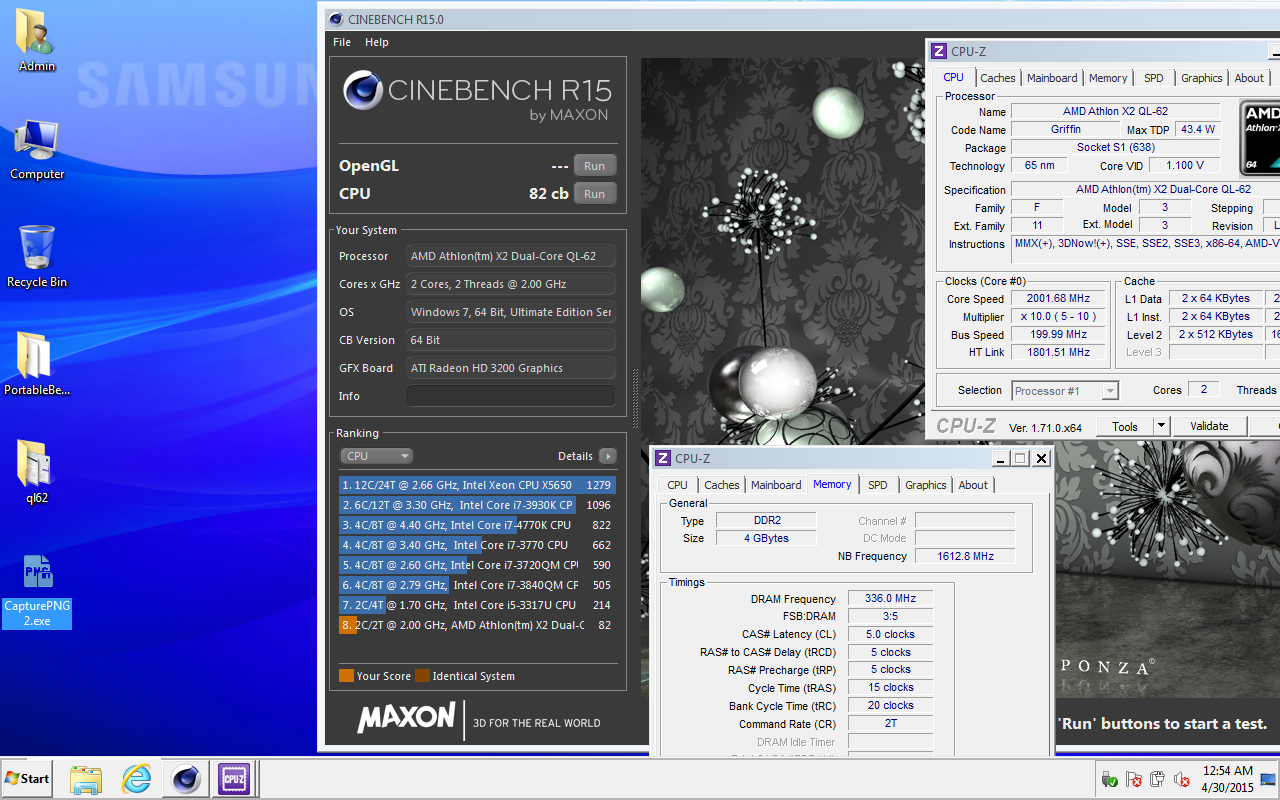This screenshot has width=1280, height=800.
Task: Click the volume speaker tray icon
Action: pyautogui.click(x=1182, y=779)
